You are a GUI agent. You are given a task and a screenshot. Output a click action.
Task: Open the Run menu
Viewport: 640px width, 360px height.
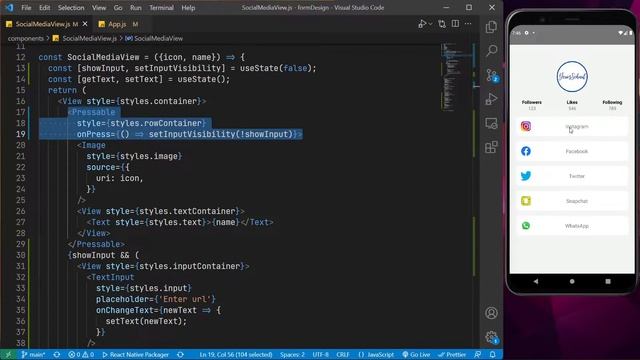[x=136, y=8]
